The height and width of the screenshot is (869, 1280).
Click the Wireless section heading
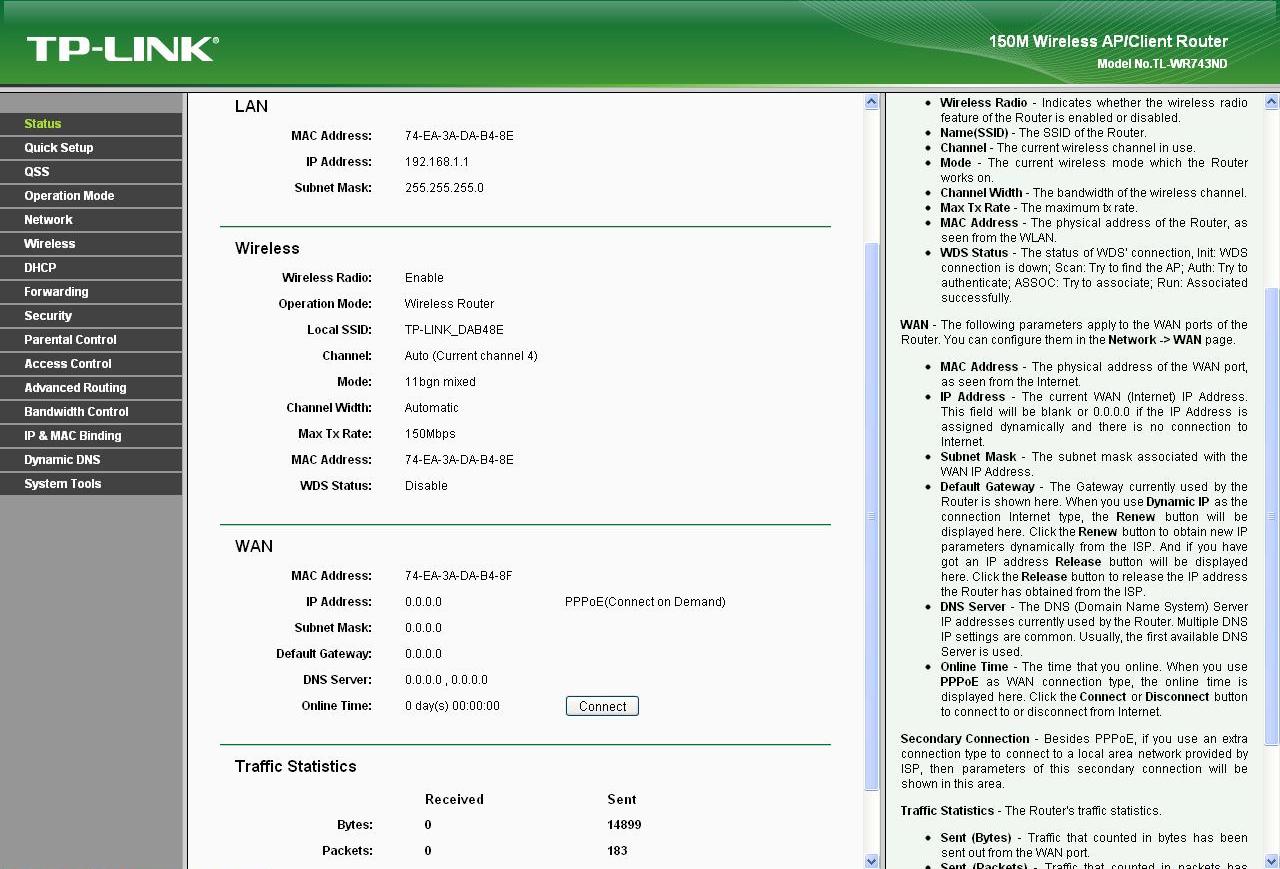pos(267,249)
